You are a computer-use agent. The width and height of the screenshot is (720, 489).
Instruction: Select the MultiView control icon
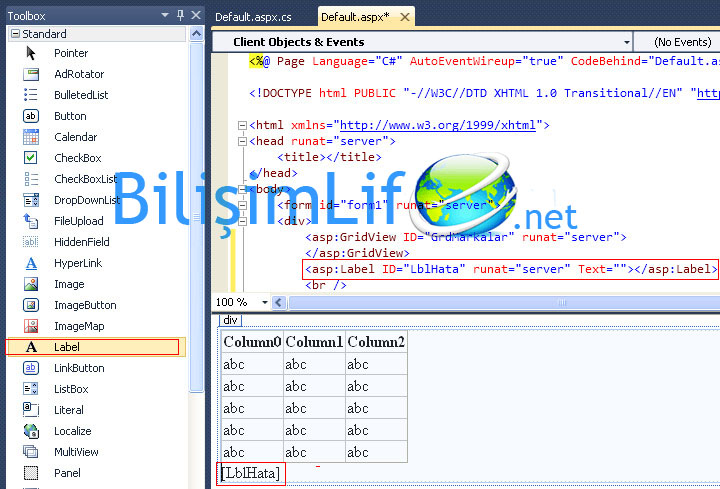pos(31,452)
